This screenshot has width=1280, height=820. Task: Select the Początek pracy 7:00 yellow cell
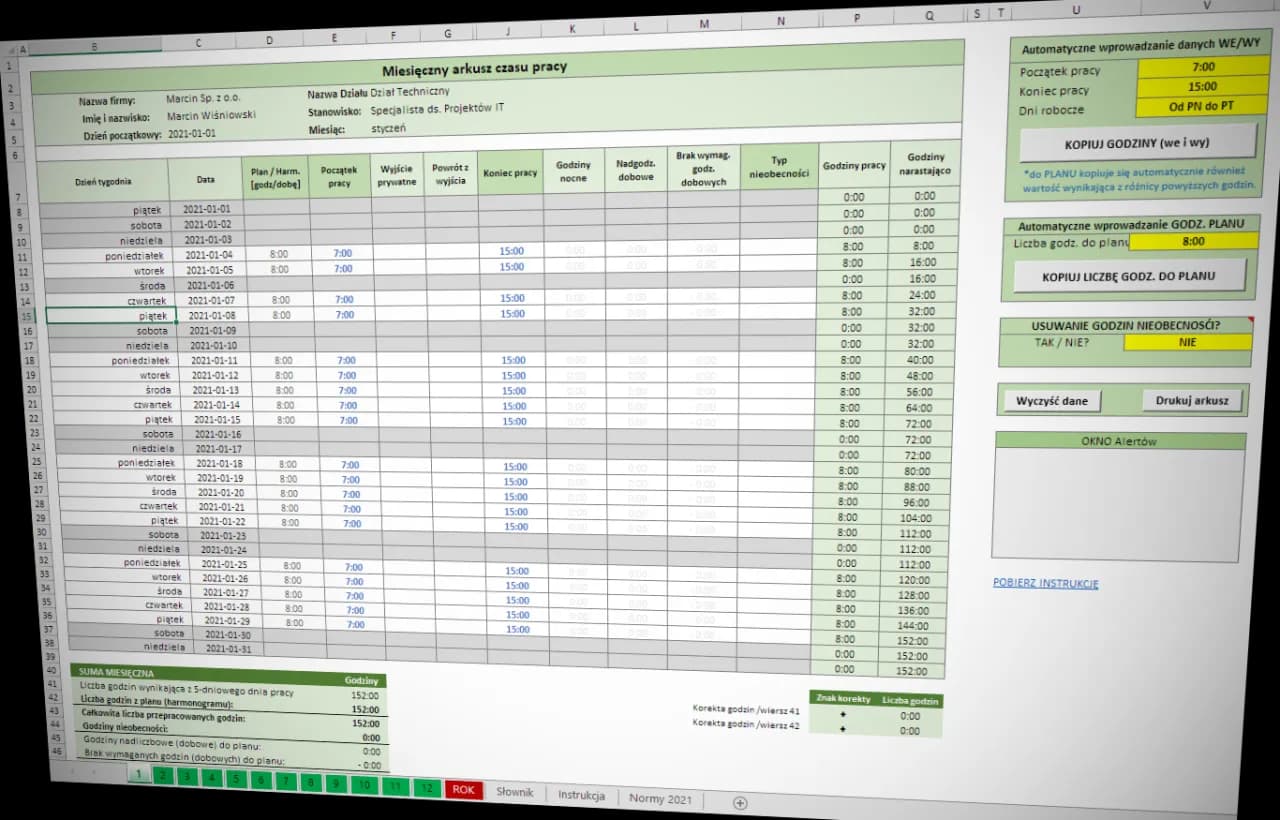(x=1203, y=68)
